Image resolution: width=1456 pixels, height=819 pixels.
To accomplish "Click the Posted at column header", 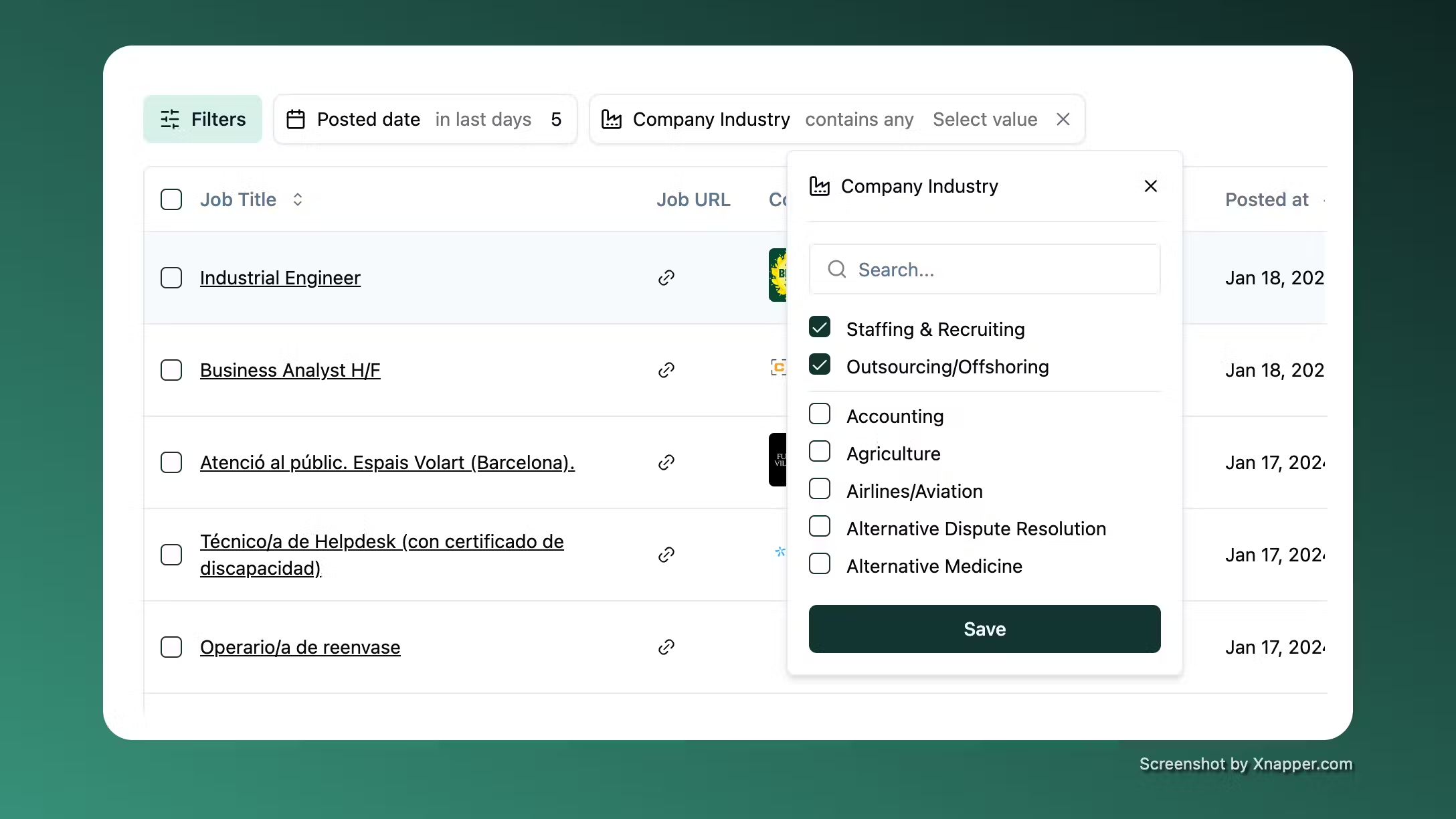I will pos(1266,199).
